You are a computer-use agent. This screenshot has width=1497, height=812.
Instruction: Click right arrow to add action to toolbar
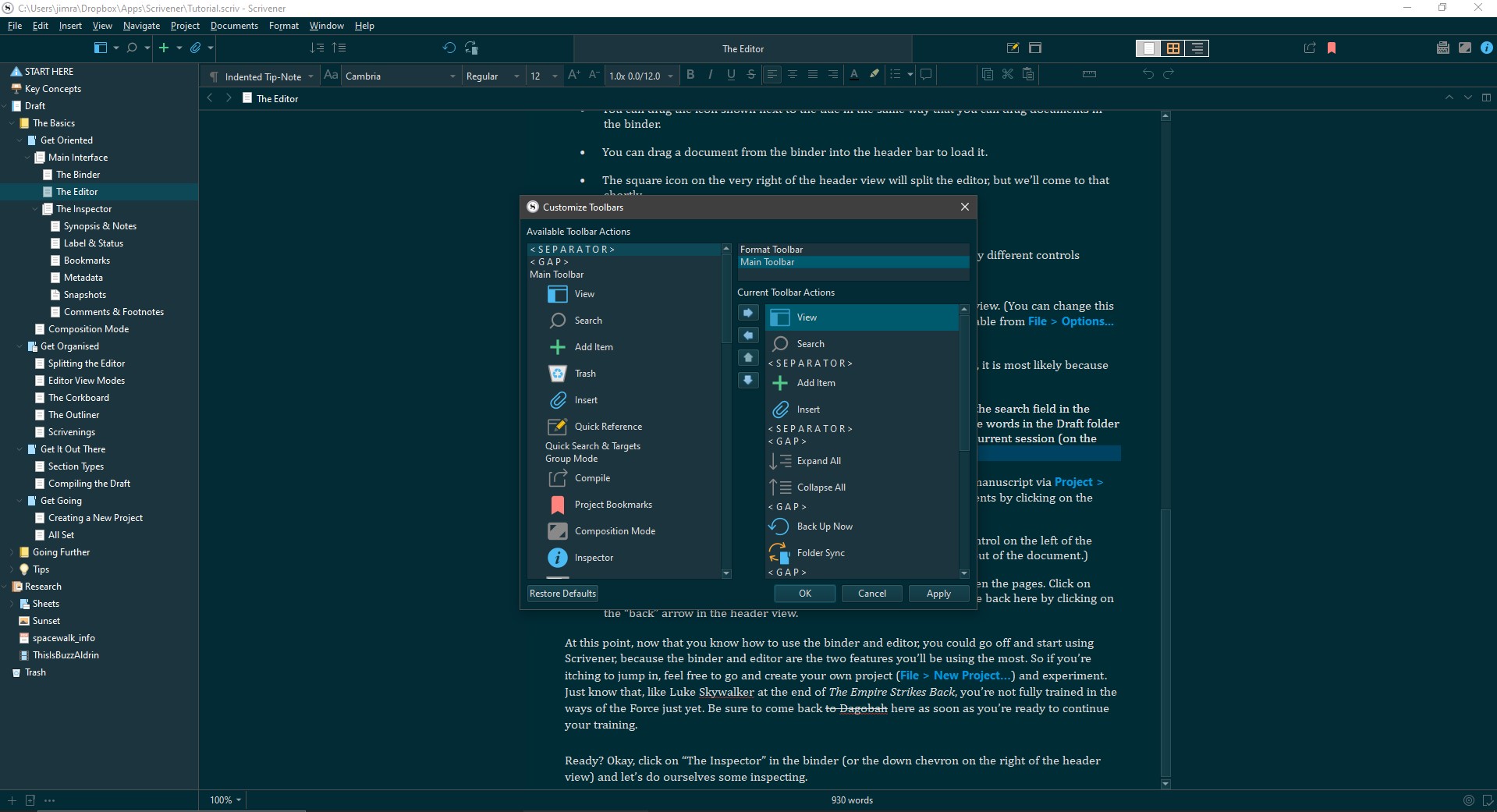pyautogui.click(x=748, y=313)
